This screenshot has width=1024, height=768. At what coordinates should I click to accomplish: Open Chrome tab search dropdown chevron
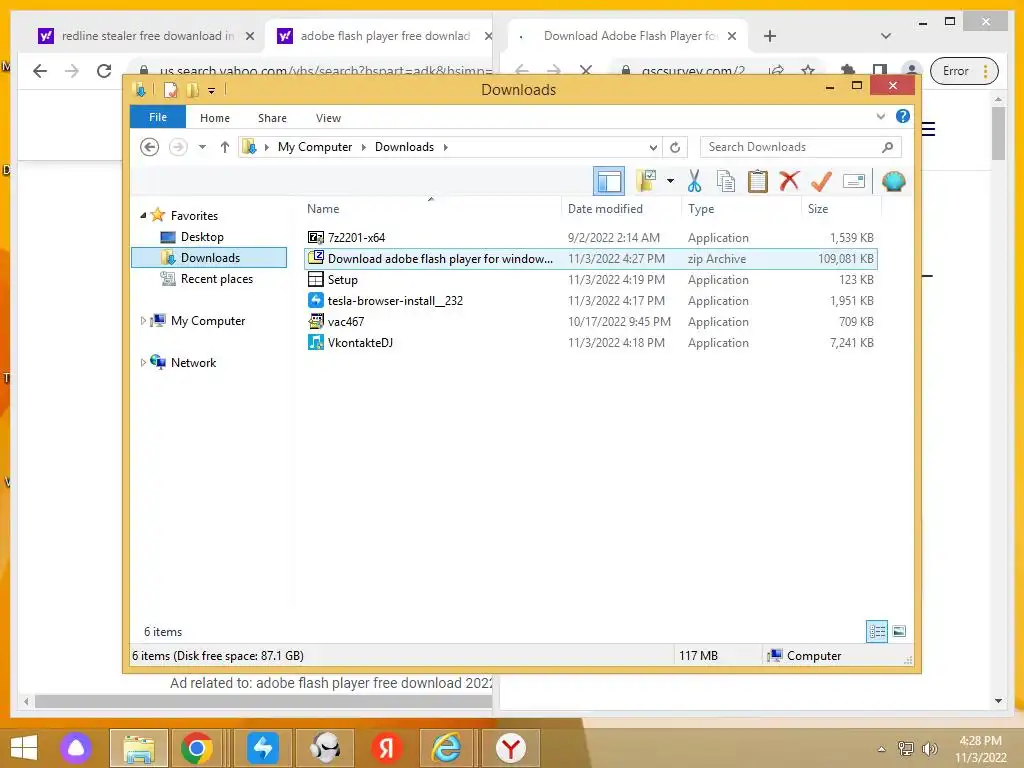tap(886, 36)
